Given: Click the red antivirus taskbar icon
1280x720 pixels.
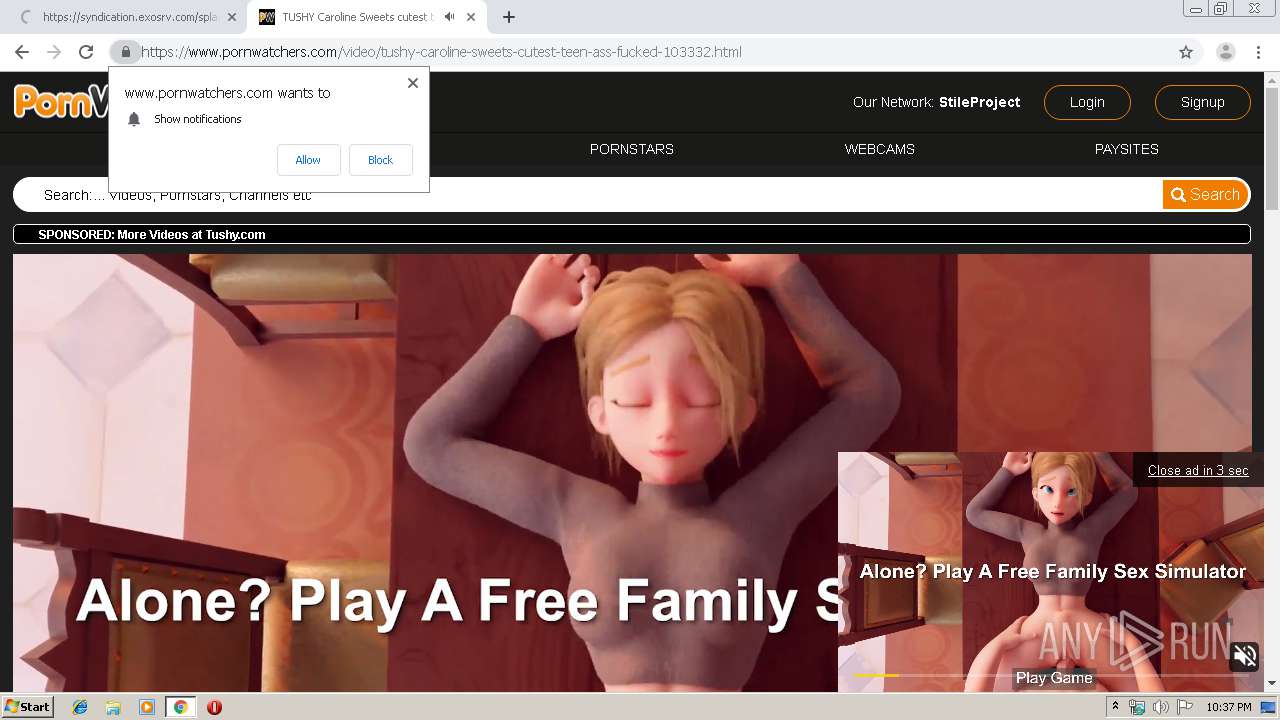Looking at the screenshot, I should point(214,707).
